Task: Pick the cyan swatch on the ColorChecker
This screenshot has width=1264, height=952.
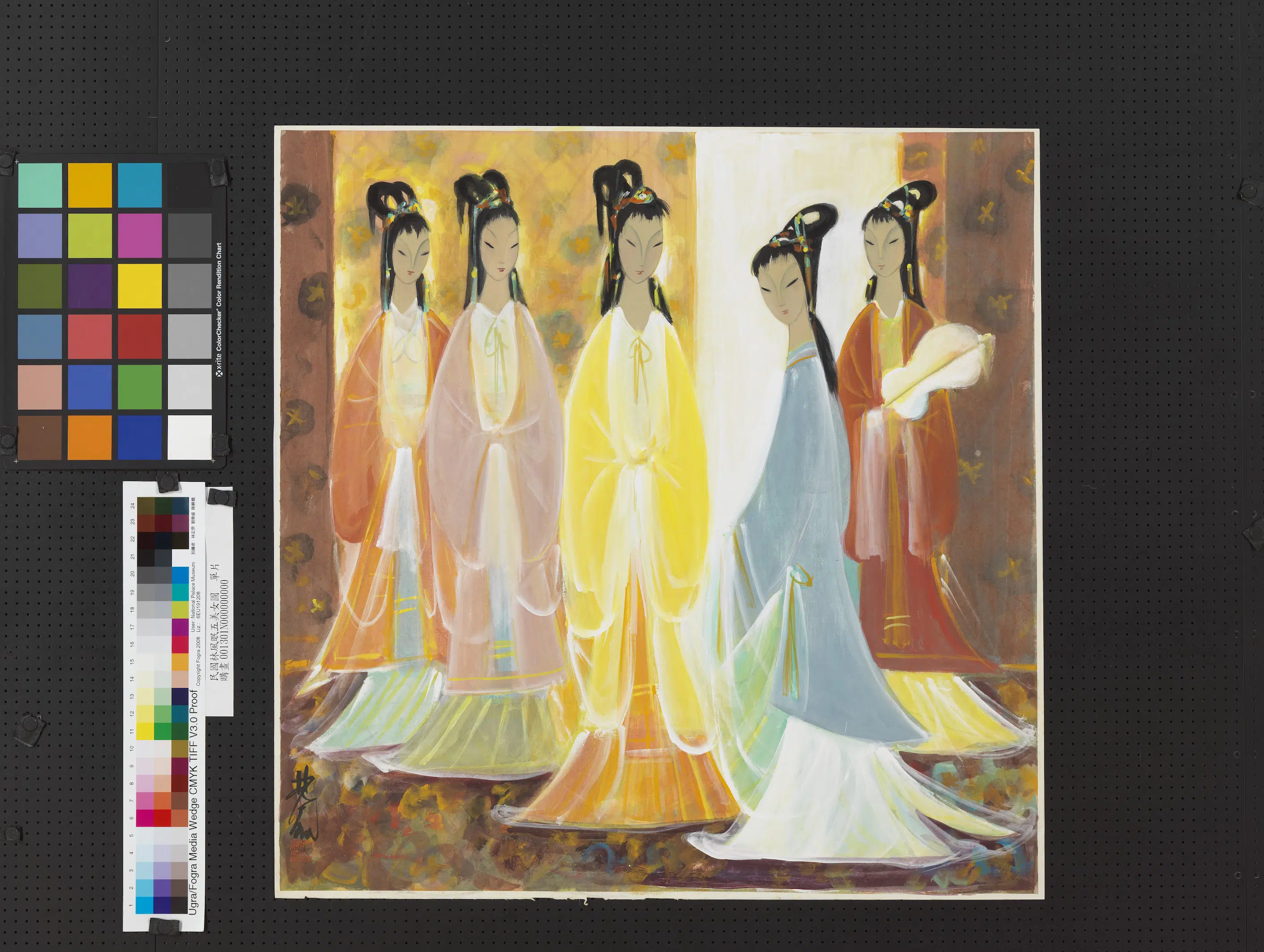Action: pos(140,186)
